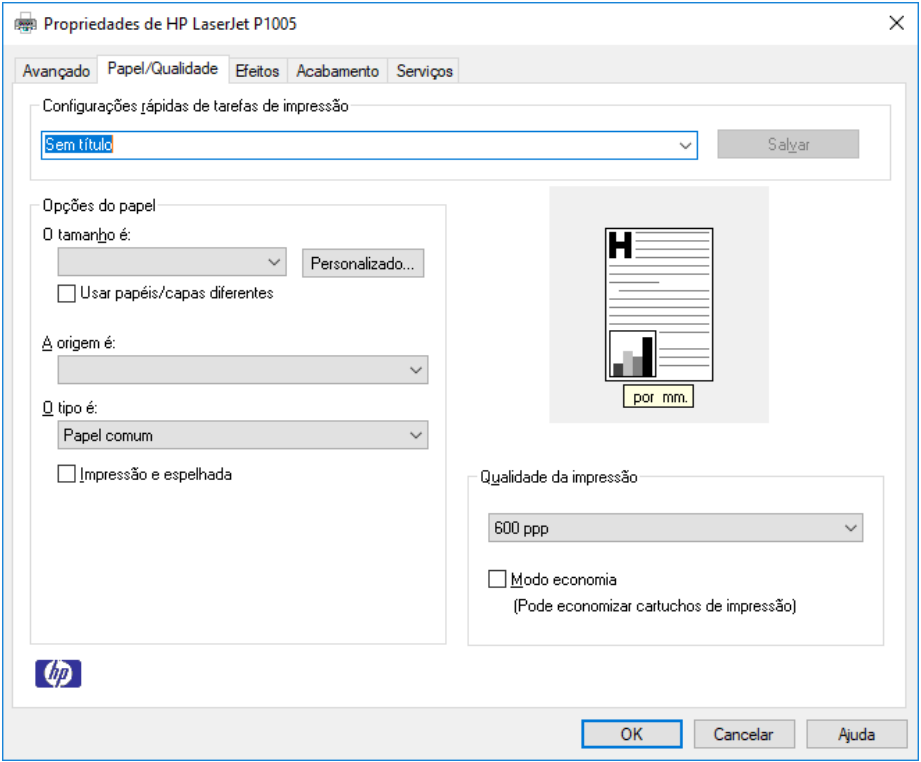
Task: Expand the 'A origem é' source dropdown
Action: point(243,370)
